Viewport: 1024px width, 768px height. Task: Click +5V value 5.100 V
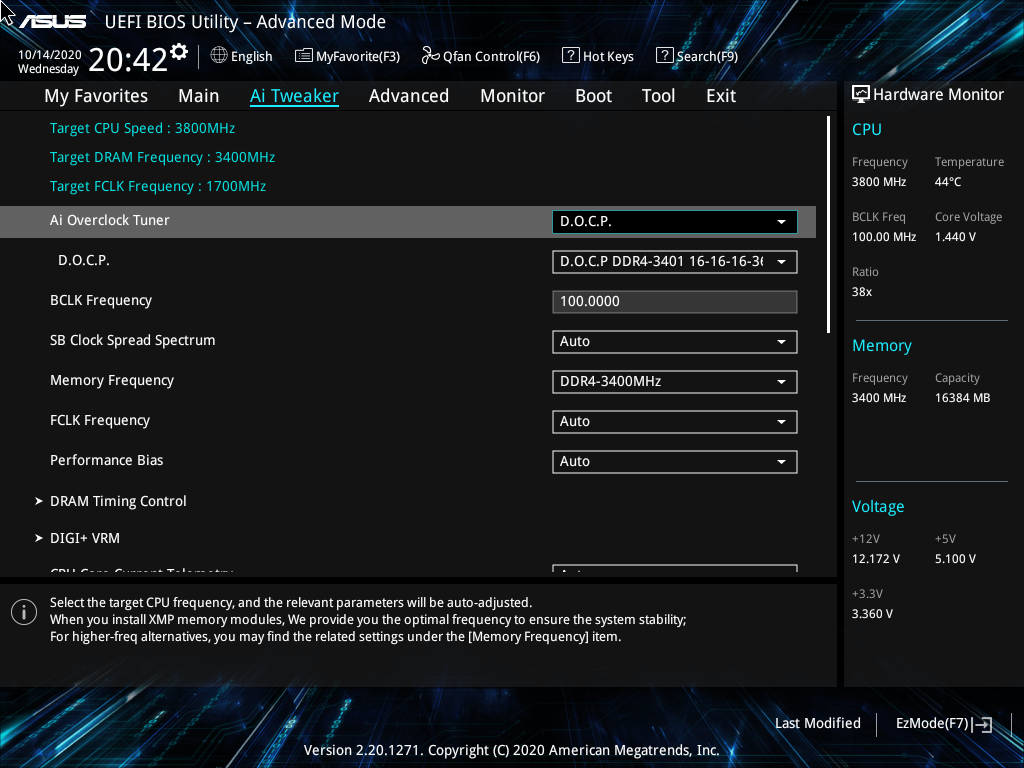click(x=955, y=559)
